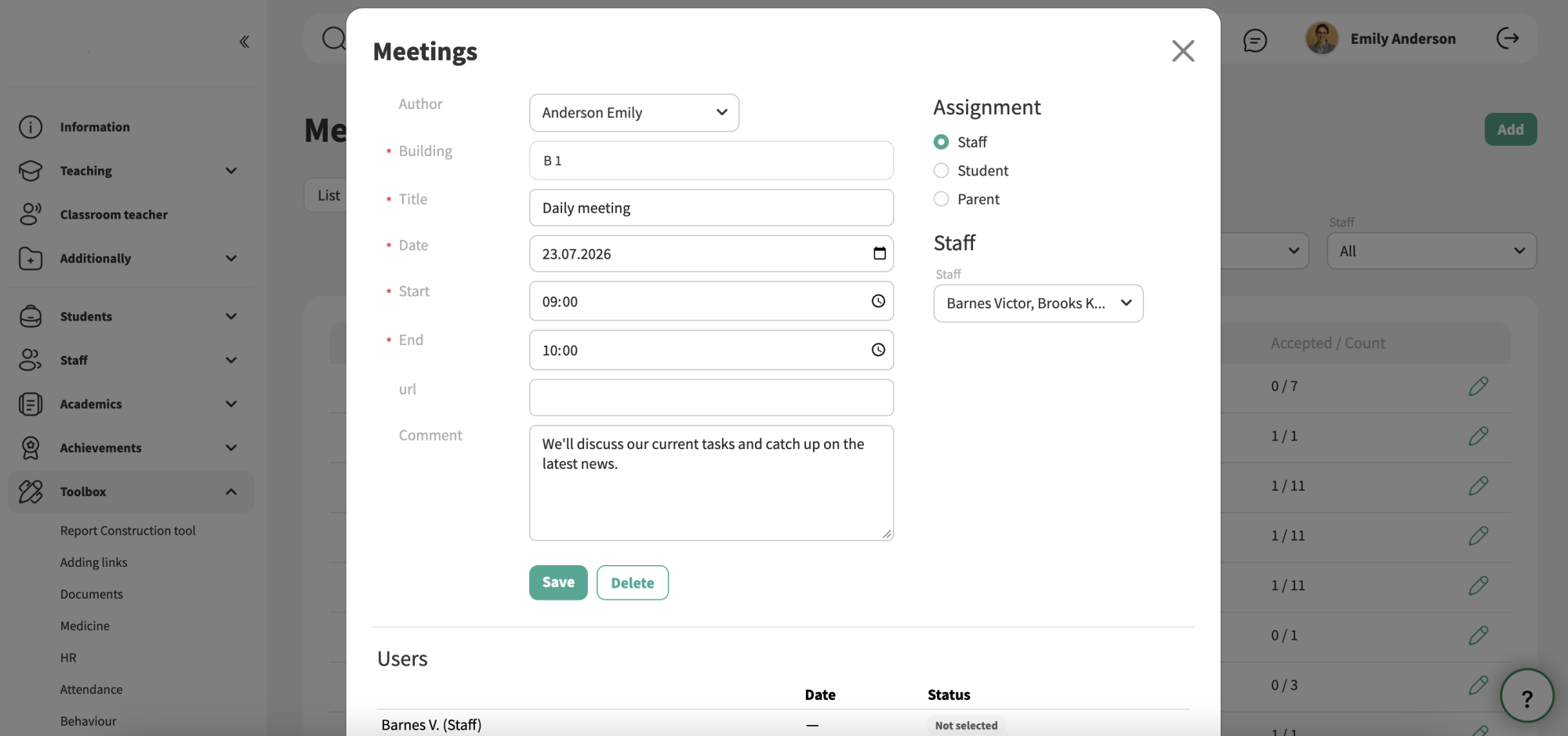Open the Author dropdown showing Anderson Emily
This screenshot has height=736, width=1568.
coord(634,113)
